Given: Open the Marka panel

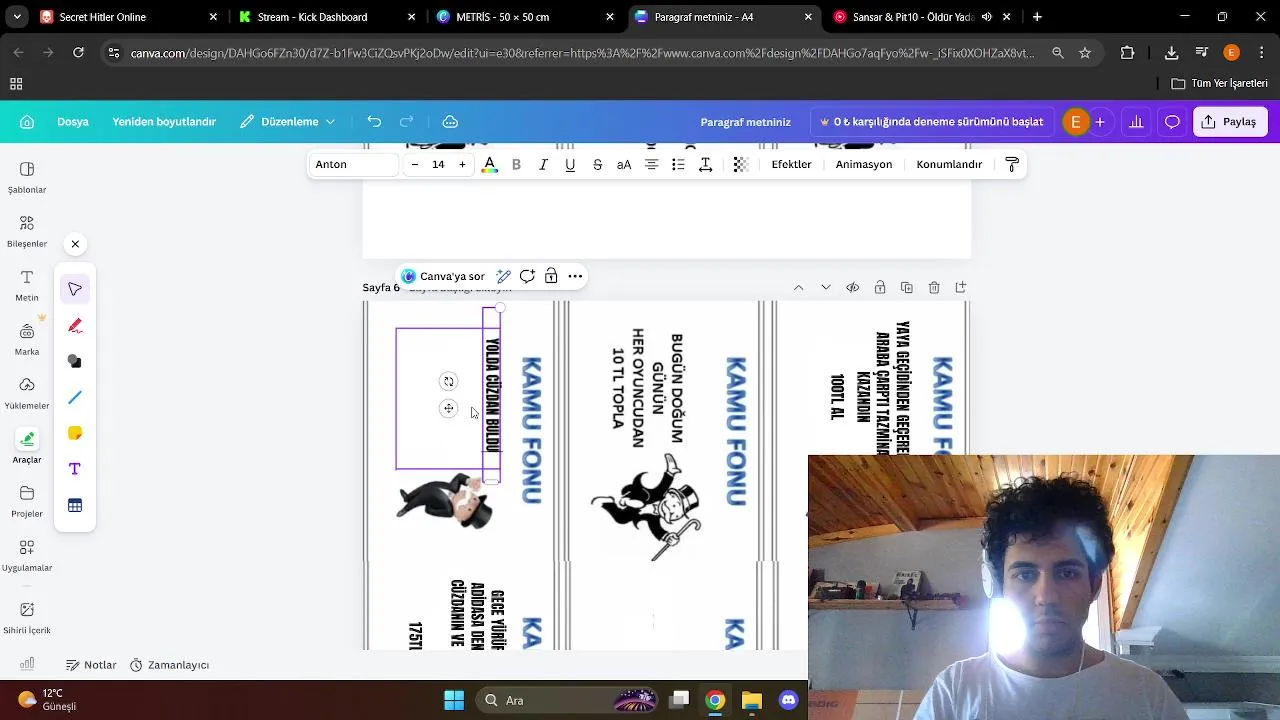Looking at the screenshot, I should pos(27,339).
